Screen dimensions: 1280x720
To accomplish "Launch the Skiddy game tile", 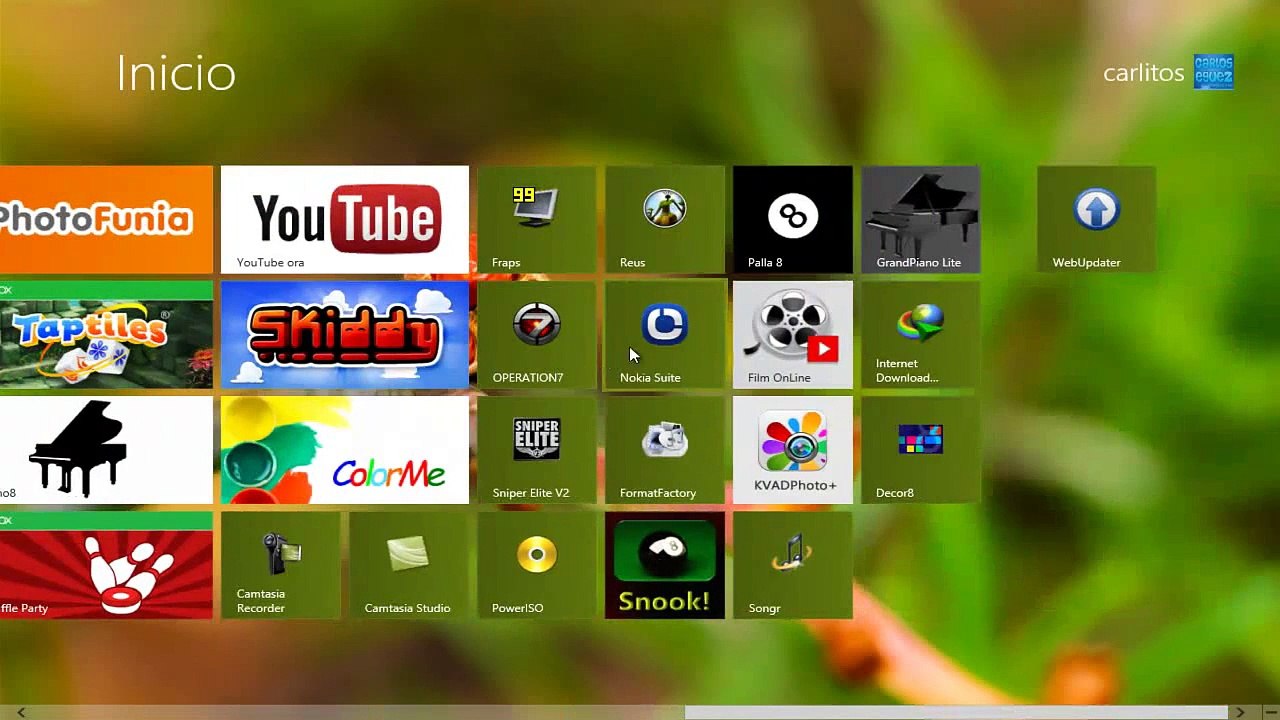I will point(344,335).
